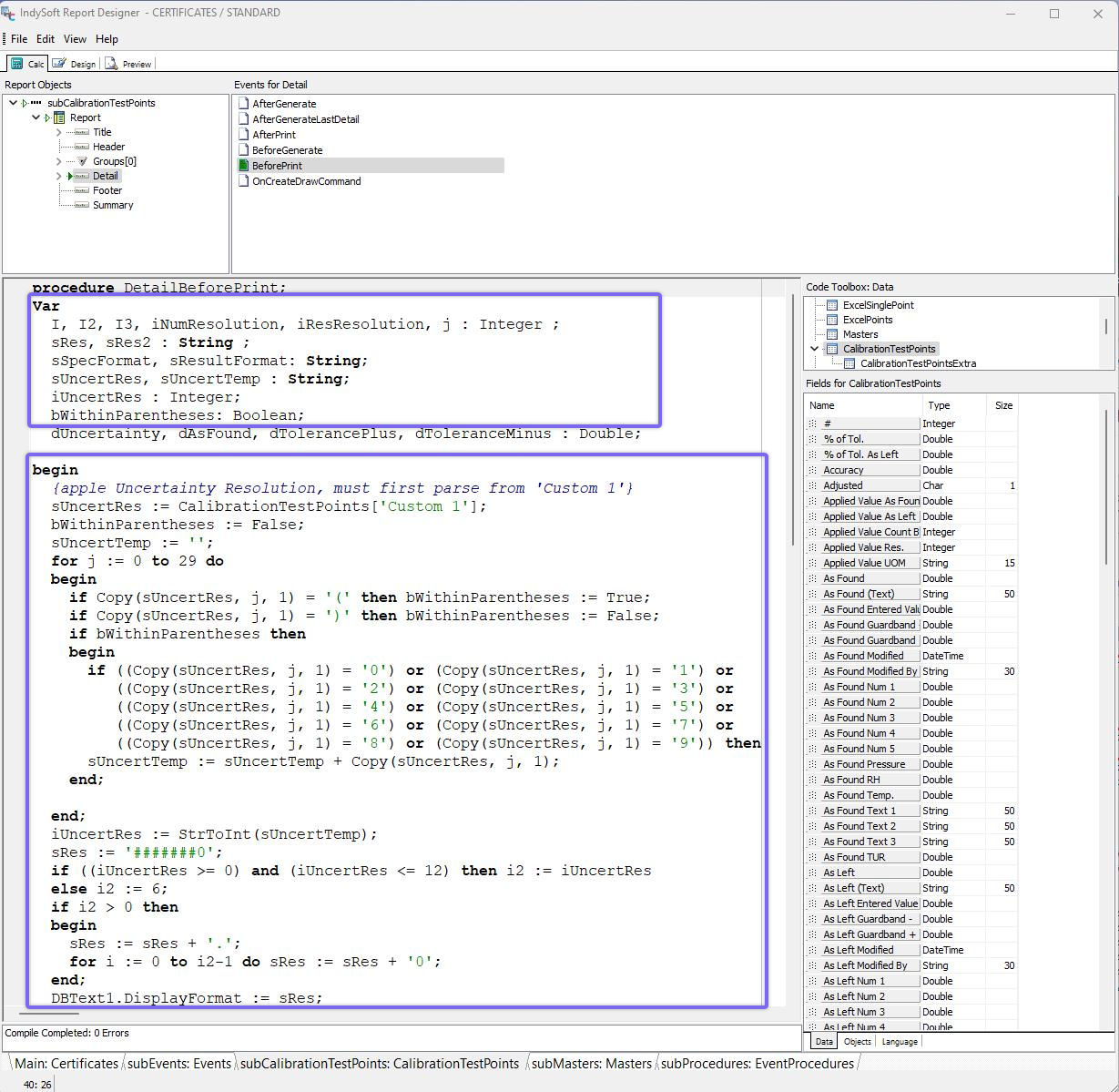Switch to subMasters: Masters bottom tab
Screen dimensions: 1119x1092
point(591,1063)
